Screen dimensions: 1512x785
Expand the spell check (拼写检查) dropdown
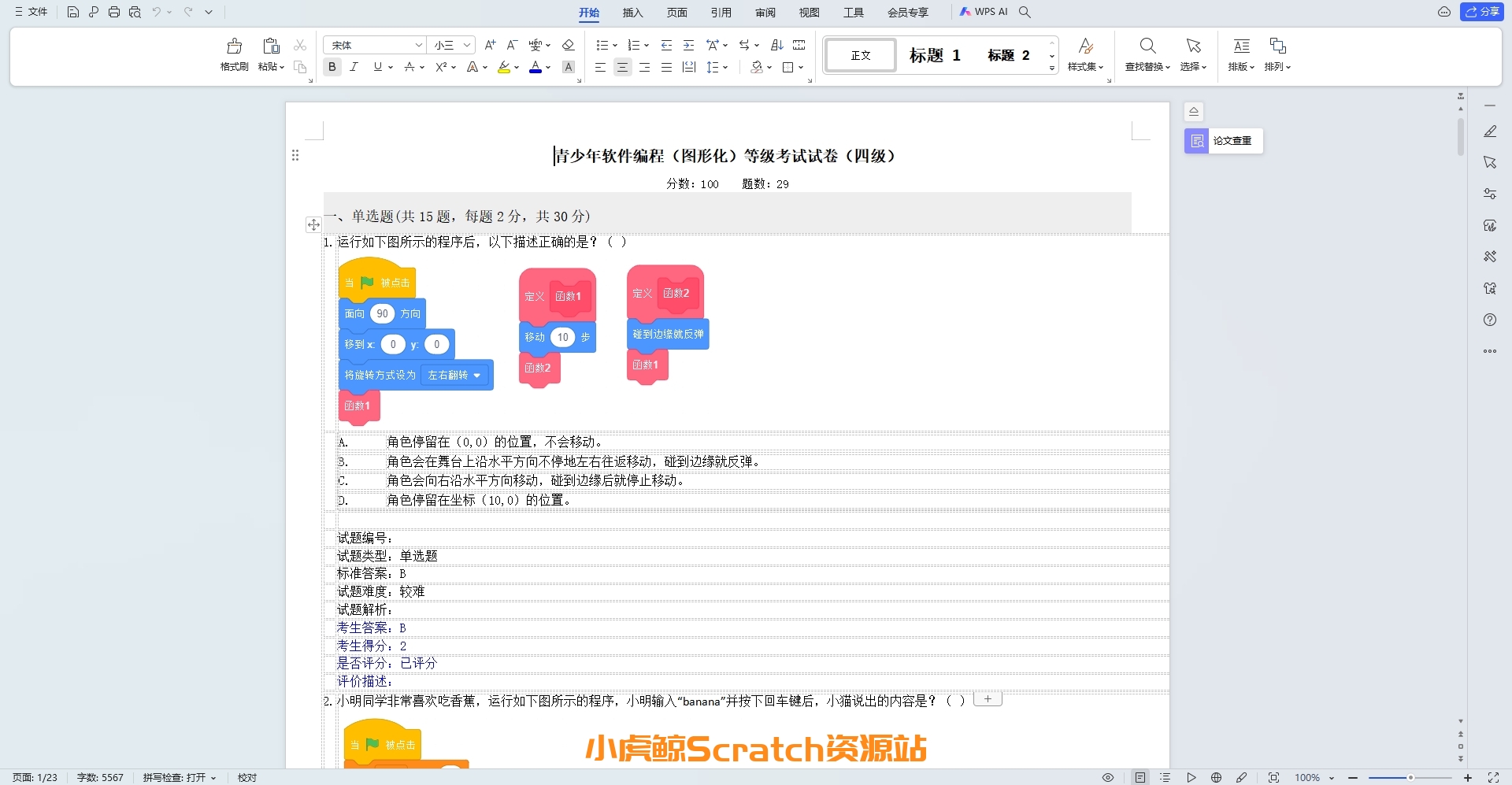pyautogui.click(x=213, y=778)
